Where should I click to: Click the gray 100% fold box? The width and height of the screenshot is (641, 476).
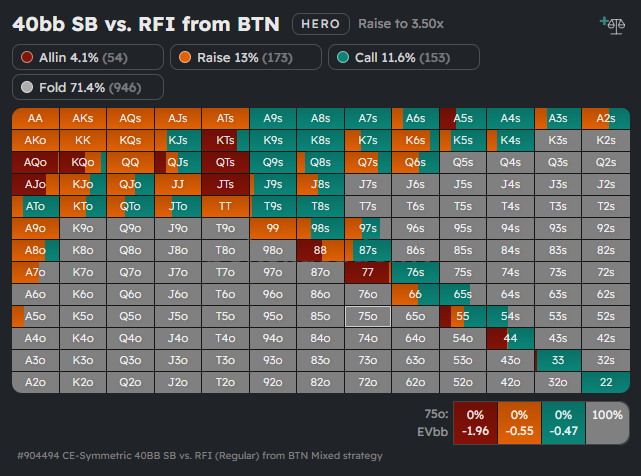pyautogui.click(x=606, y=422)
